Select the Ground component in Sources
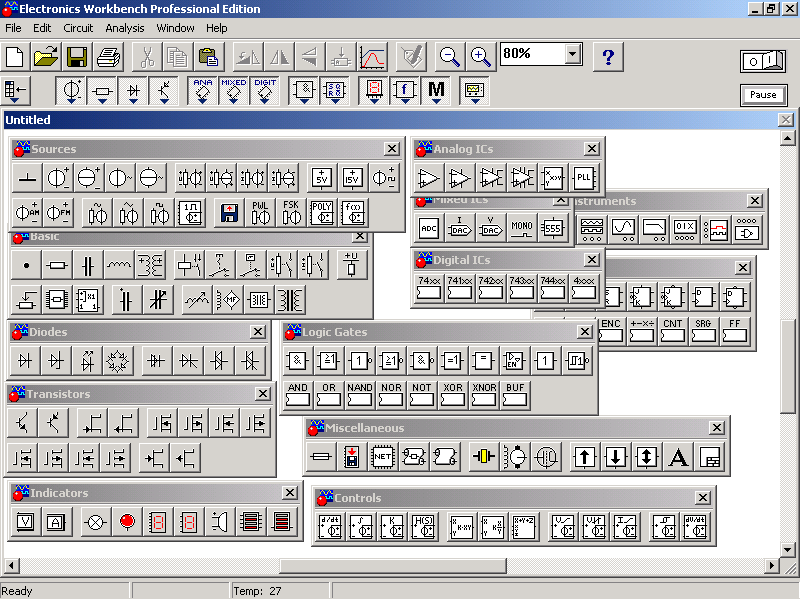 point(27,178)
